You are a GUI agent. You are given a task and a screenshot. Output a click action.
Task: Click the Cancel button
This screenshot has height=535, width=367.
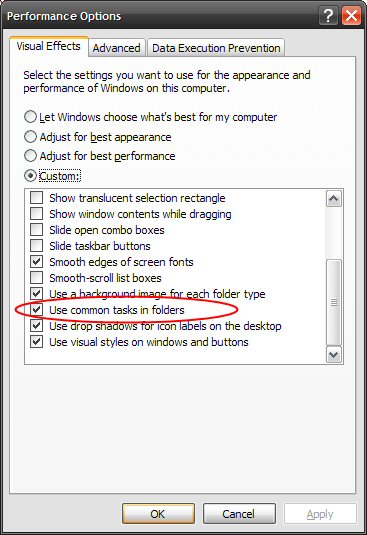(x=239, y=514)
